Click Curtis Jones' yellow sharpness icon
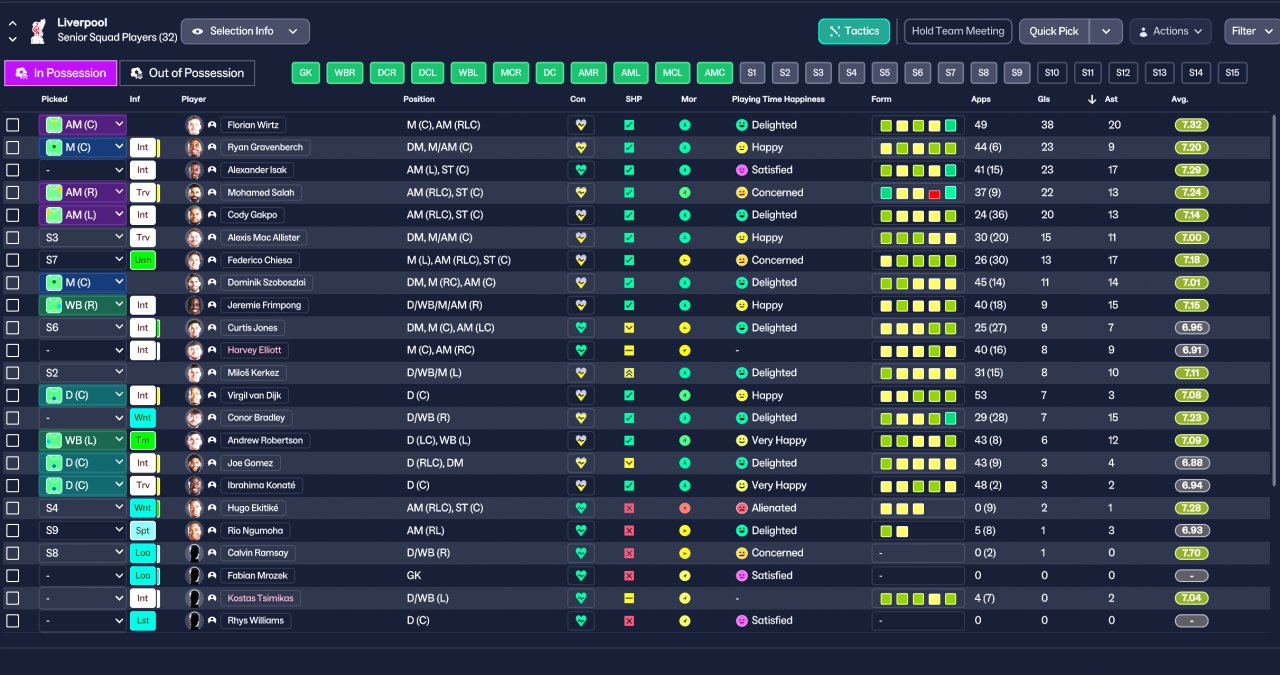The height and width of the screenshot is (675, 1280). point(629,328)
